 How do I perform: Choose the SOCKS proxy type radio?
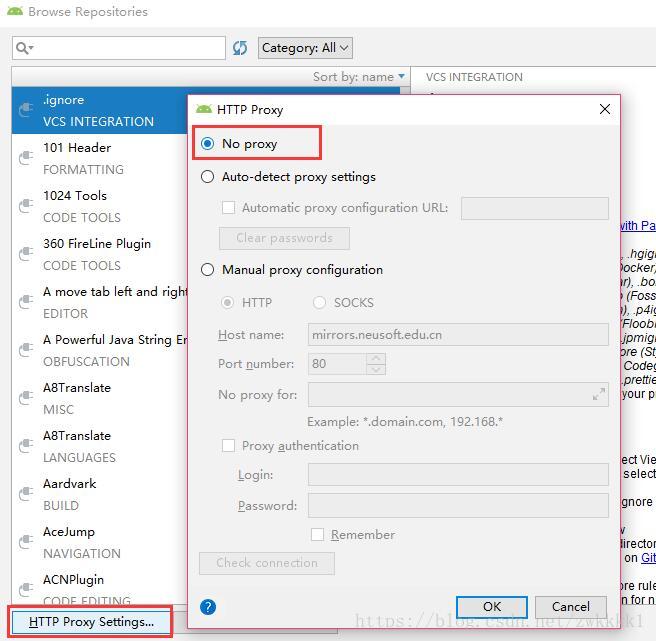point(319,303)
